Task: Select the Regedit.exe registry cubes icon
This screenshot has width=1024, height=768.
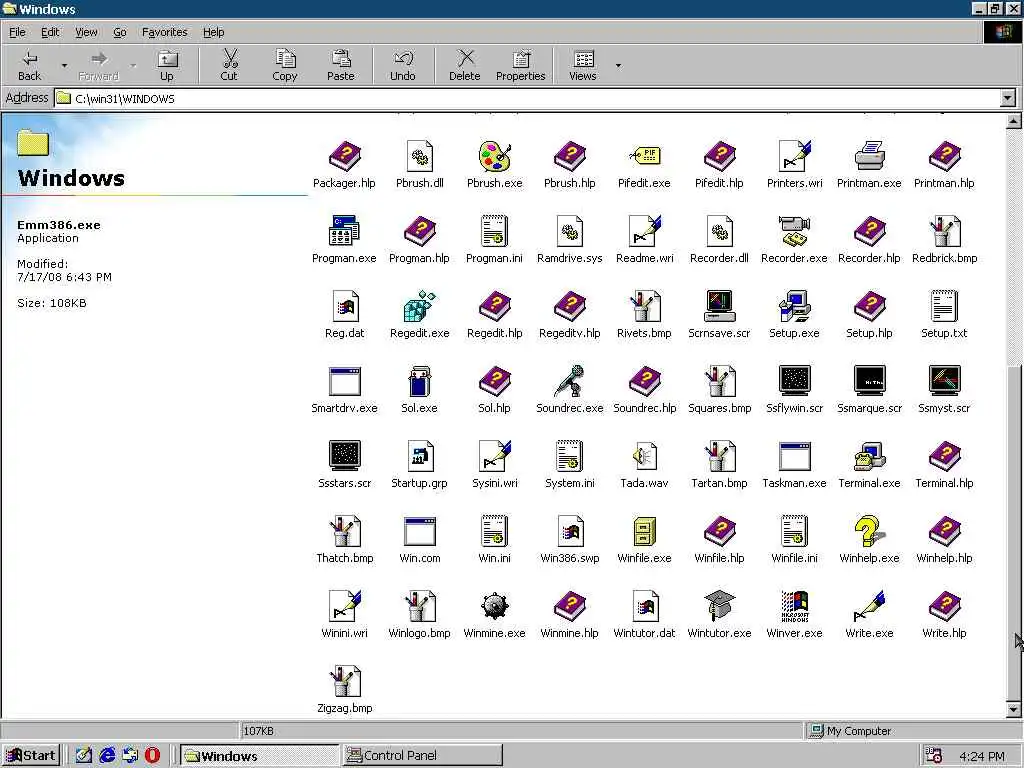Action: pyautogui.click(x=419, y=306)
